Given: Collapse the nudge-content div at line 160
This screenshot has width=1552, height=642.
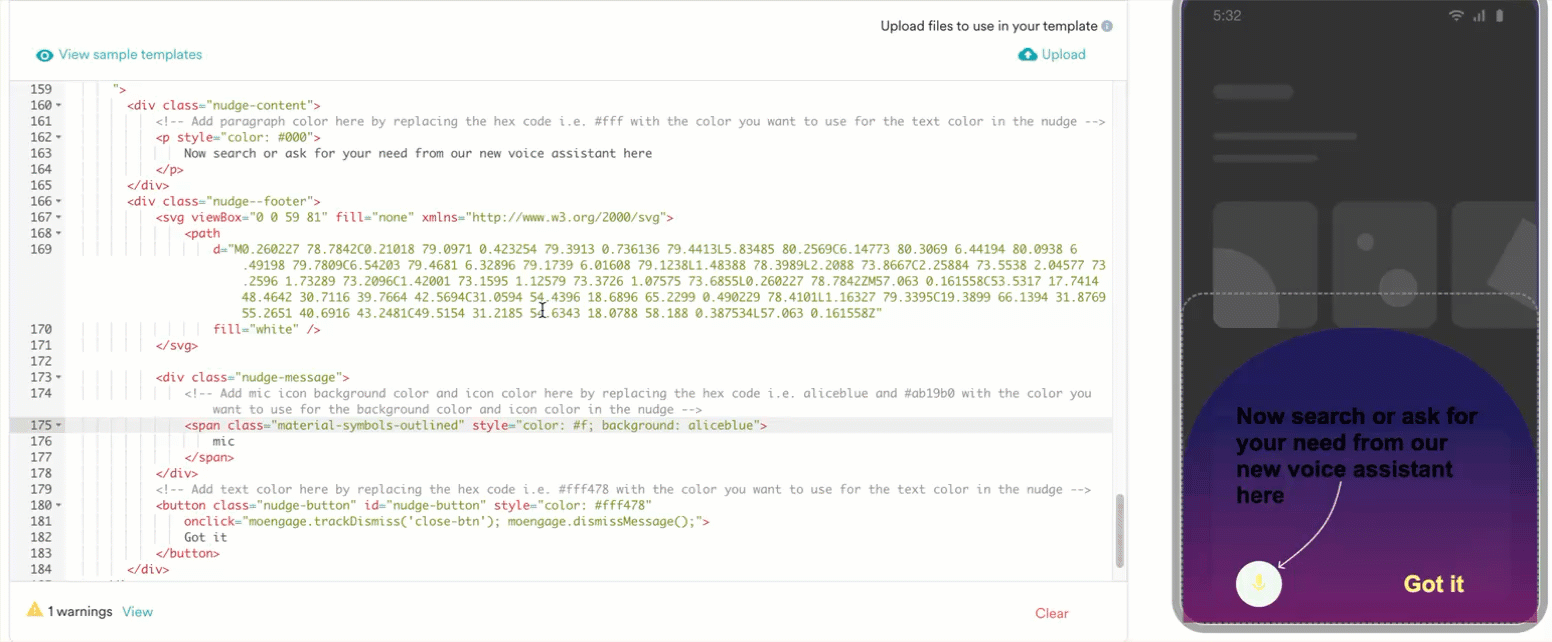Looking at the screenshot, I should pos(58,105).
